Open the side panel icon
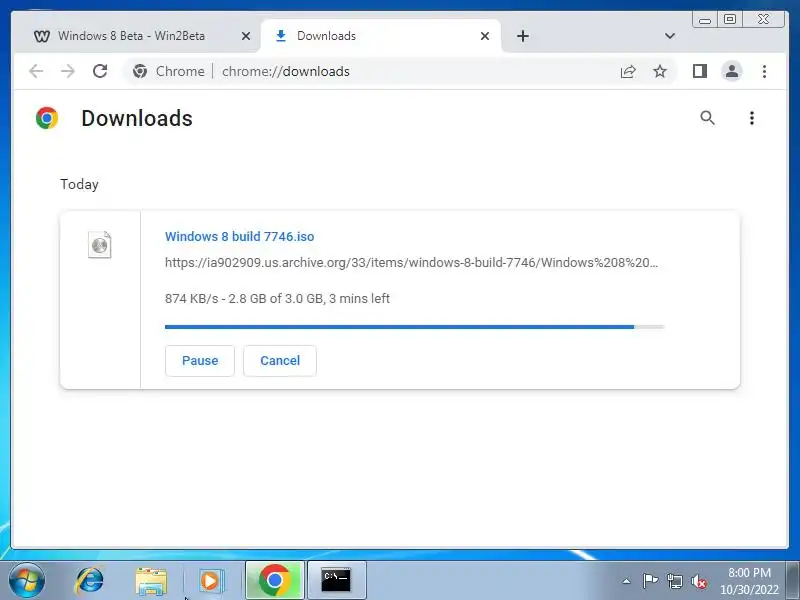The width and height of the screenshot is (800, 600). 699,71
